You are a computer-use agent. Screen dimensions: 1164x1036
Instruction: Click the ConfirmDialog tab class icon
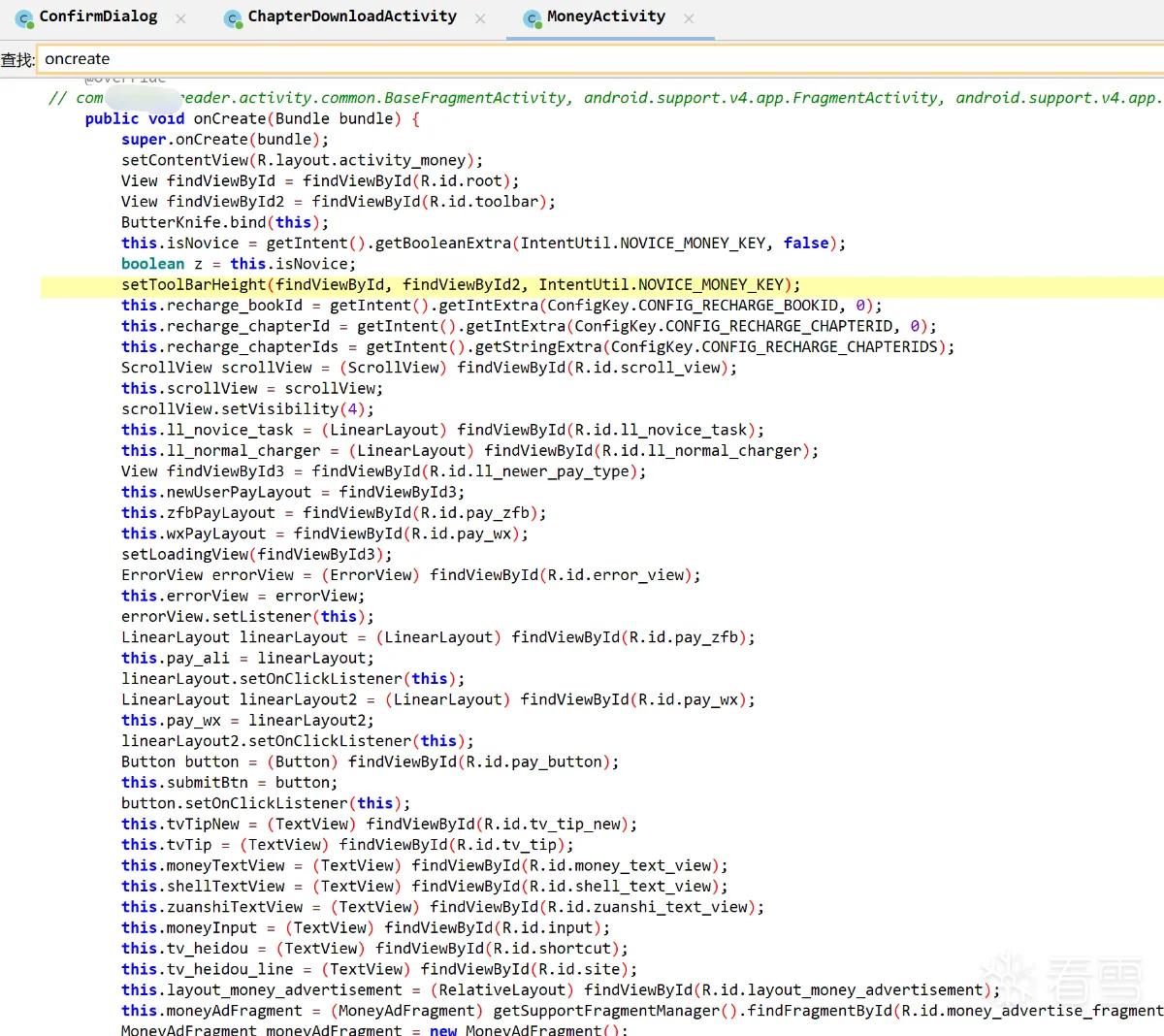tap(24, 18)
